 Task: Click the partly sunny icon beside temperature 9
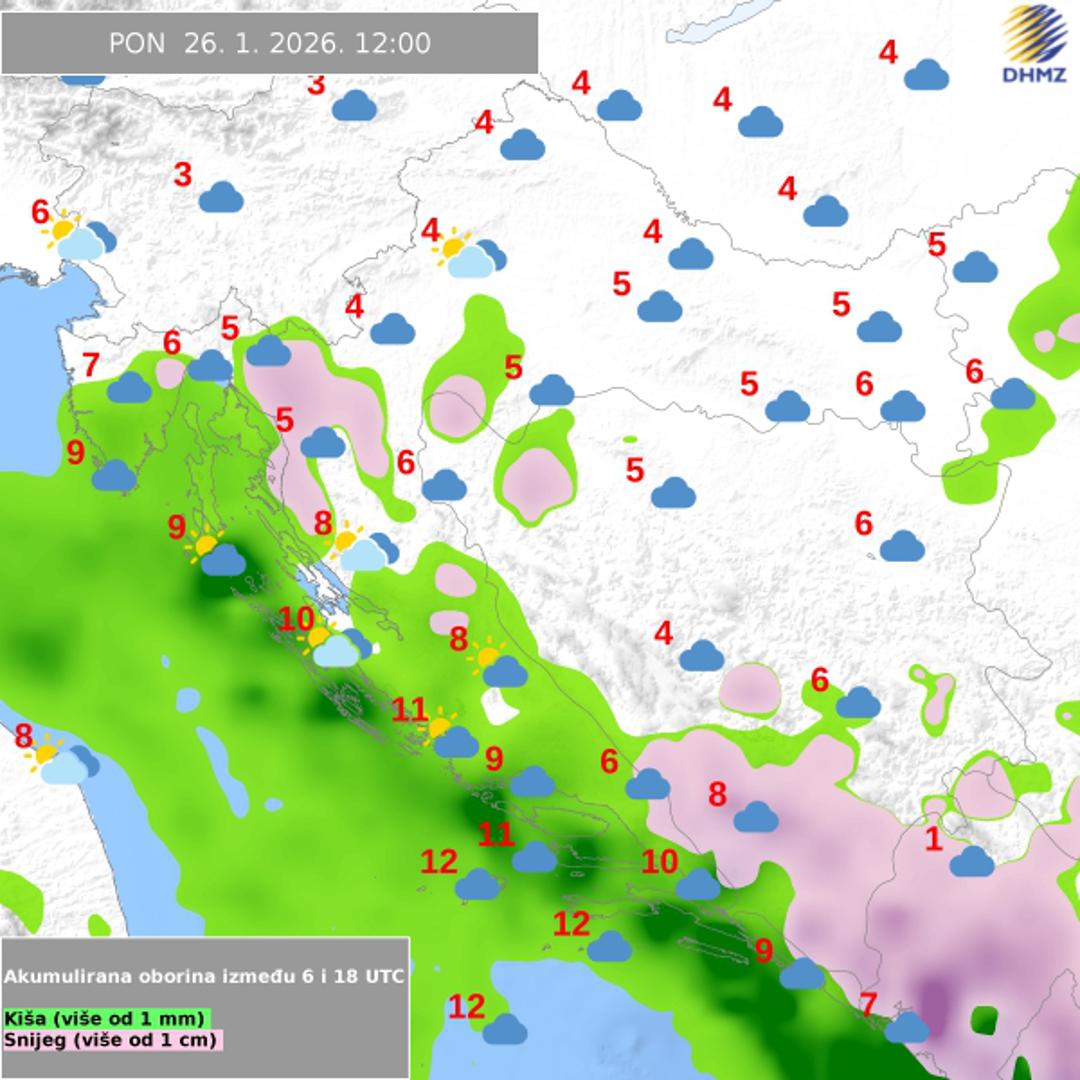pyautogui.click(x=215, y=554)
